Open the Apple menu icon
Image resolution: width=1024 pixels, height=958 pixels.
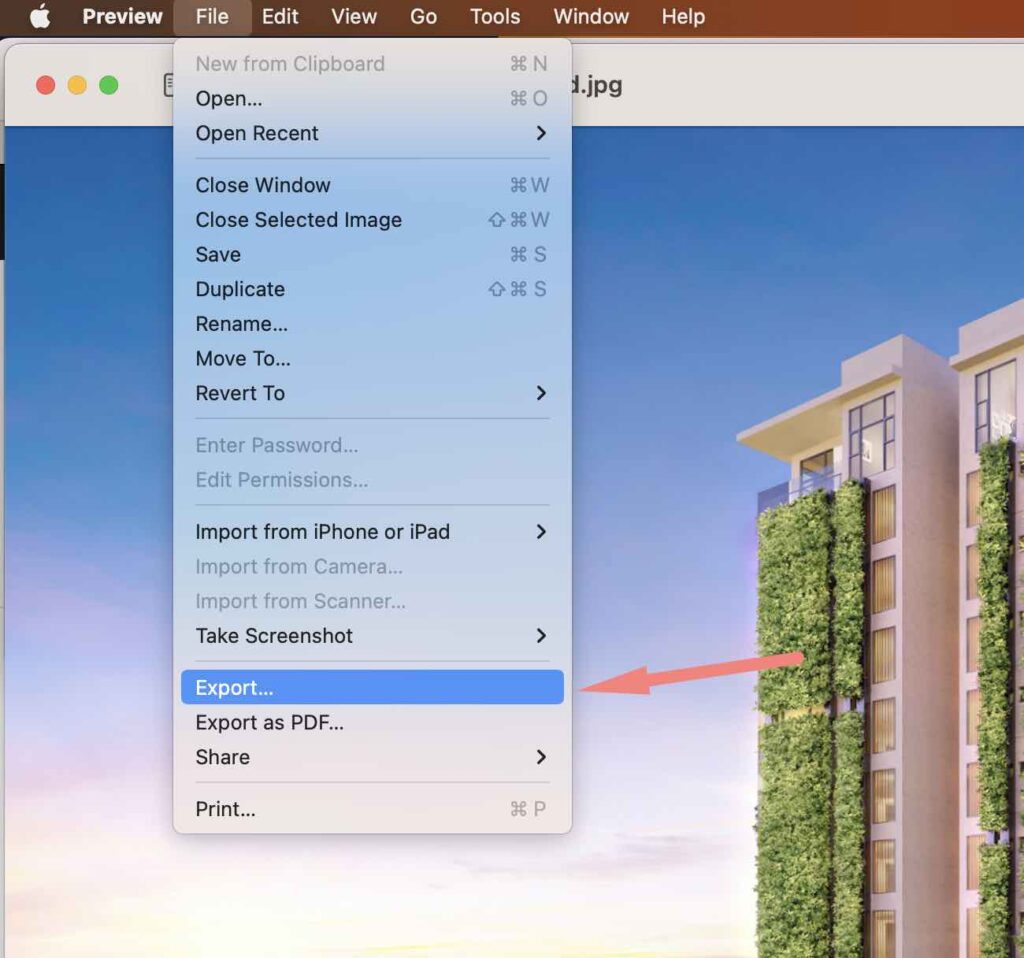[x=40, y=17]
